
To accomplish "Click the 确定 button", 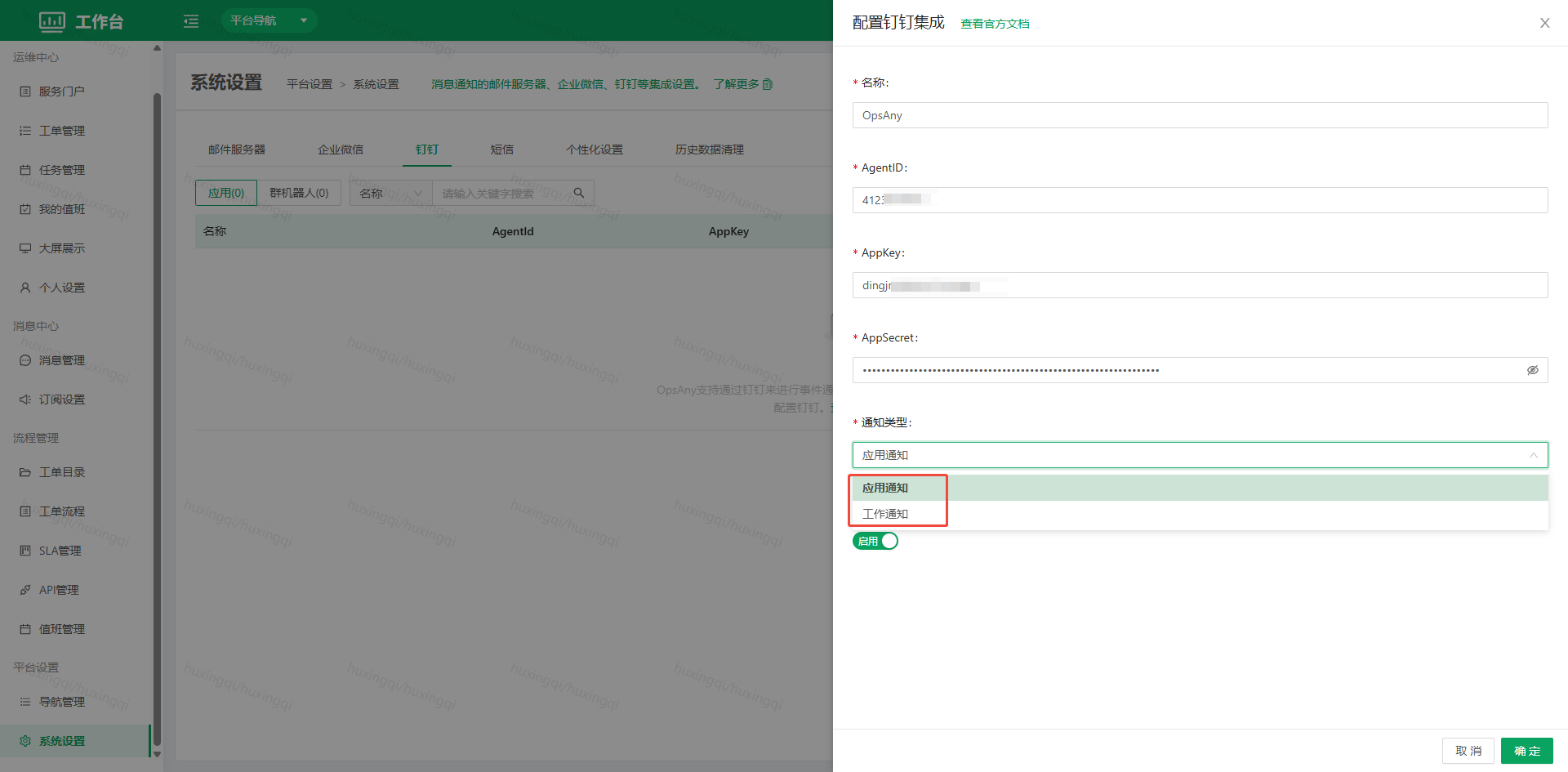I will [1526, 751].
